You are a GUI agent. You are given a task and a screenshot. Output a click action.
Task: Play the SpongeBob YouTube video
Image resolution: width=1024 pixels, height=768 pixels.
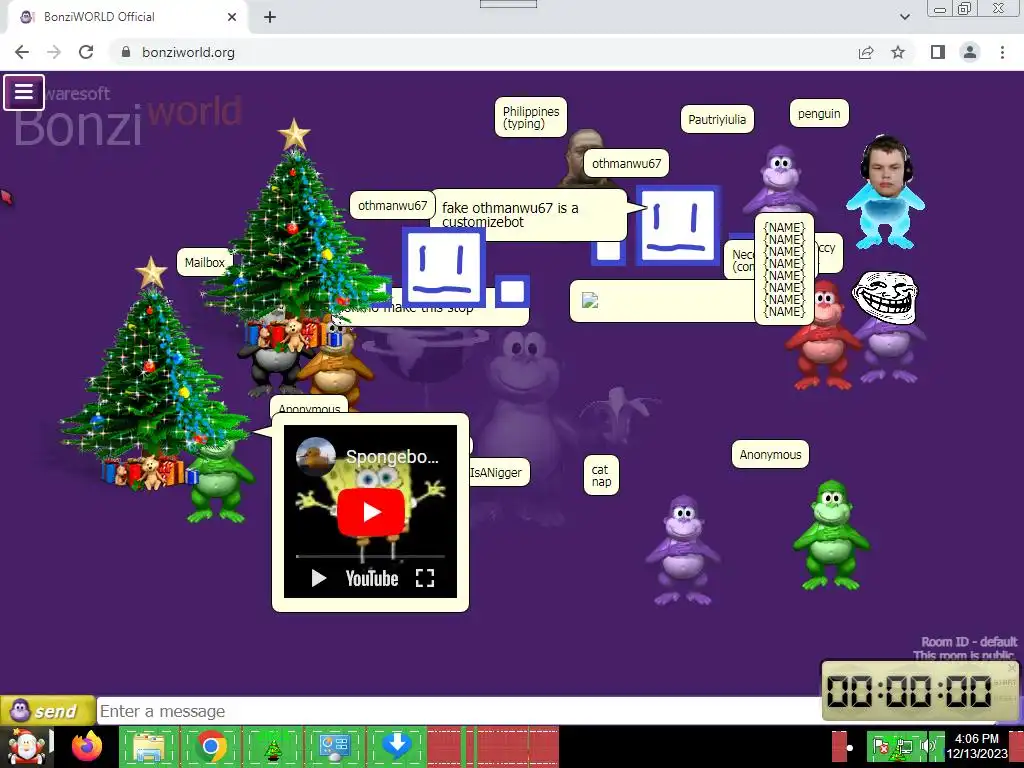pyautogui.click(x=370, y=511)
